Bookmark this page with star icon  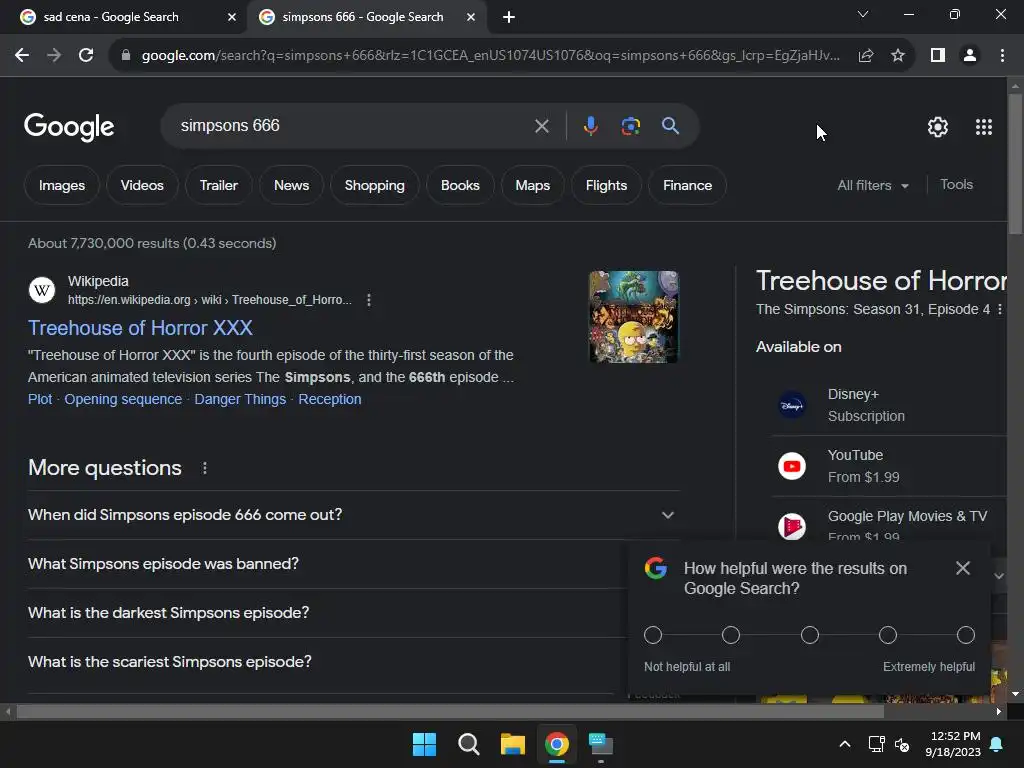[898, 56]
